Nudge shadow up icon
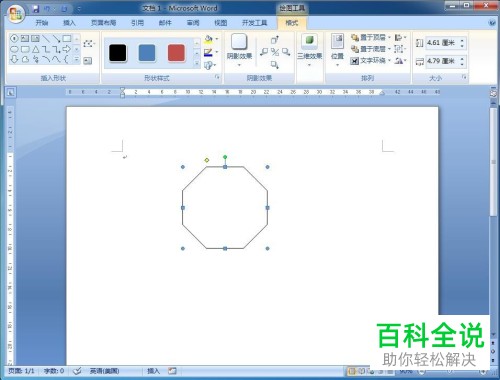This screenshot has width=500, height=380. point(275,40)
